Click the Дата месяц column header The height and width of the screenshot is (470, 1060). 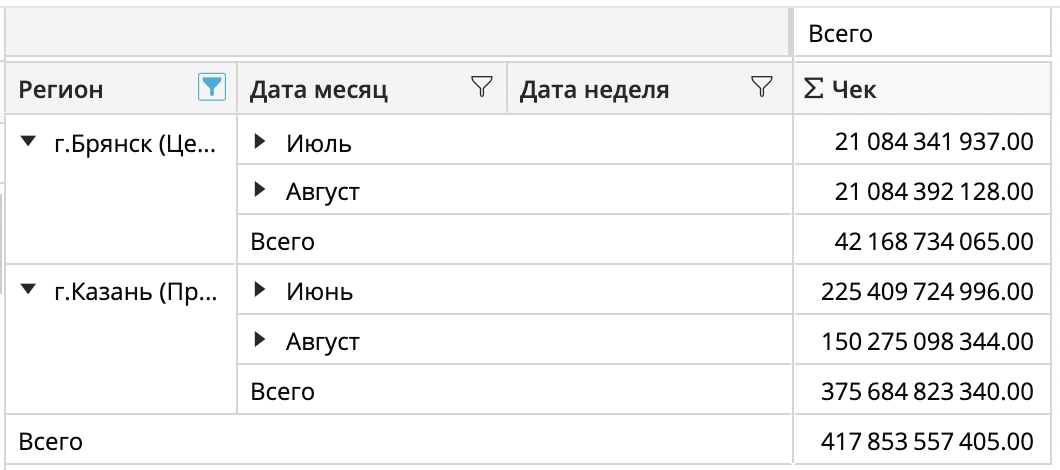[x=320, y=90]
